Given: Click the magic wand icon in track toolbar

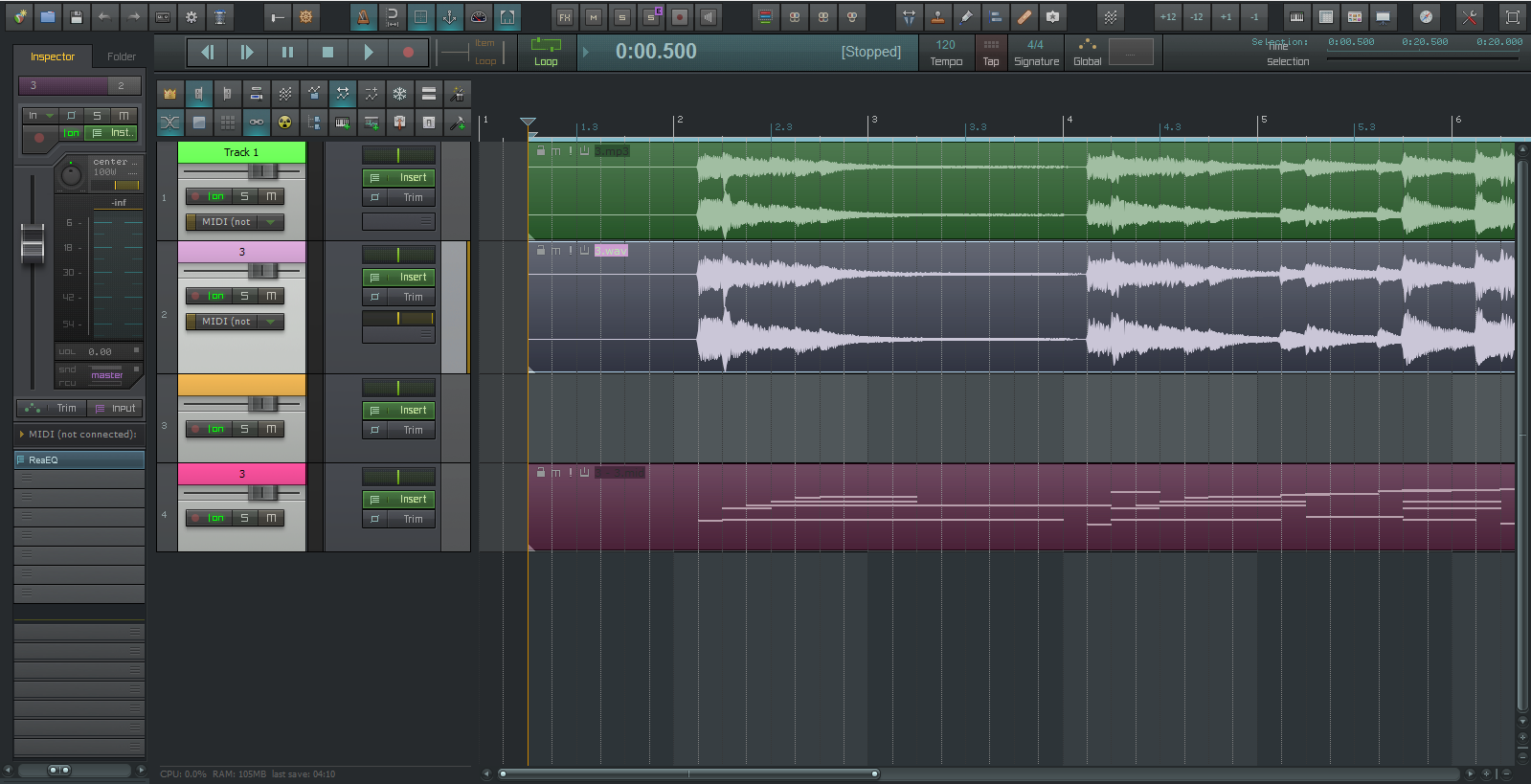Looking at the screenshot, I should coord(458,93).
